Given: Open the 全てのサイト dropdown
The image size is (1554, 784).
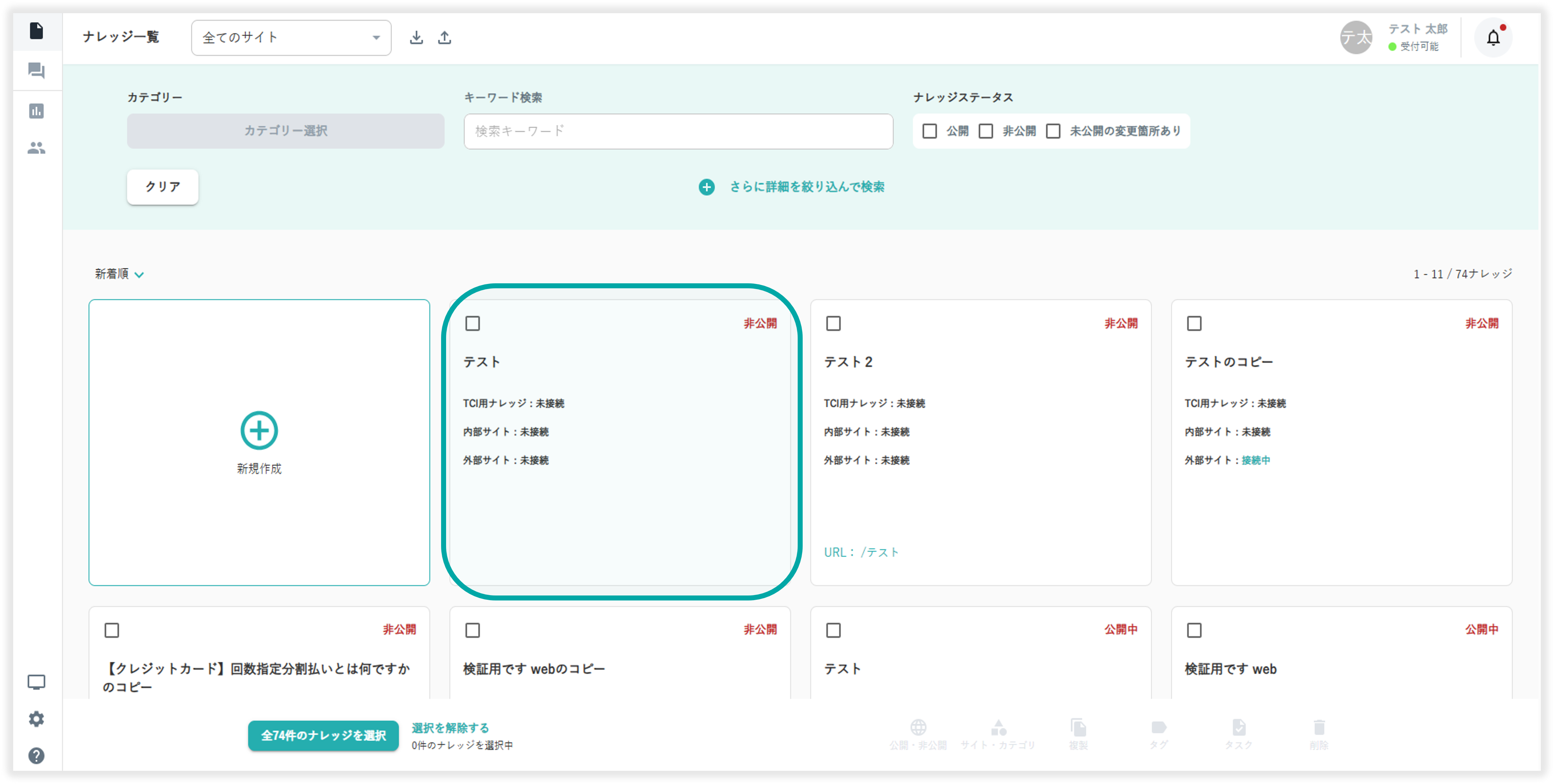Looking at the screenshot, I should coord(291,38).
